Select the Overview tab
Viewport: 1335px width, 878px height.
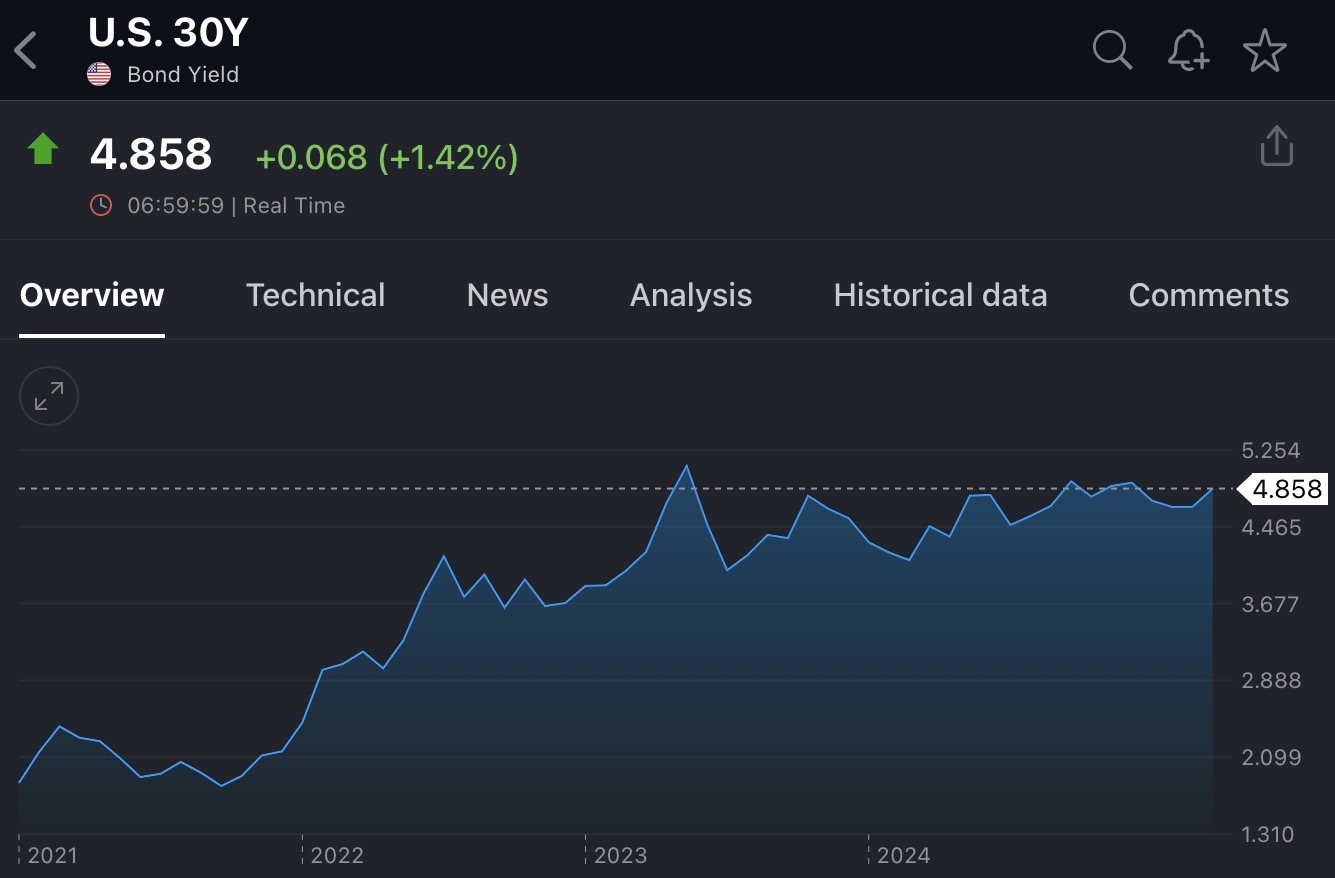tap(92, 295)
